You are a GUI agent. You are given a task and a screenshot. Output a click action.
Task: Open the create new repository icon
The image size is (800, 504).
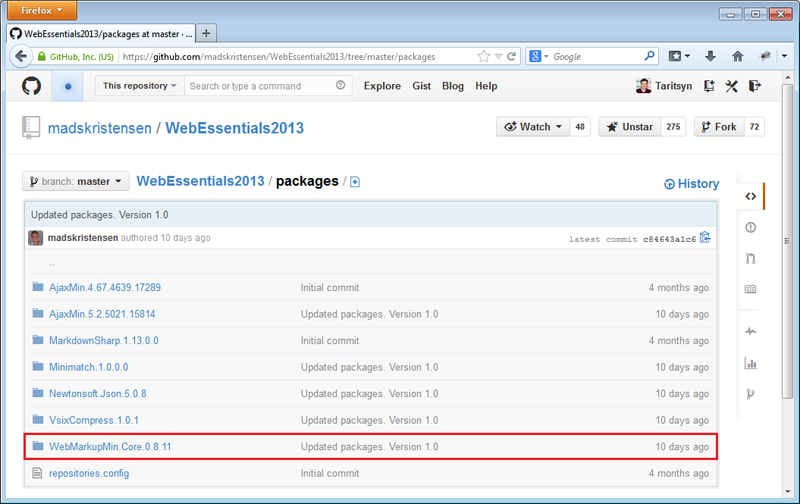pos(709,86)
